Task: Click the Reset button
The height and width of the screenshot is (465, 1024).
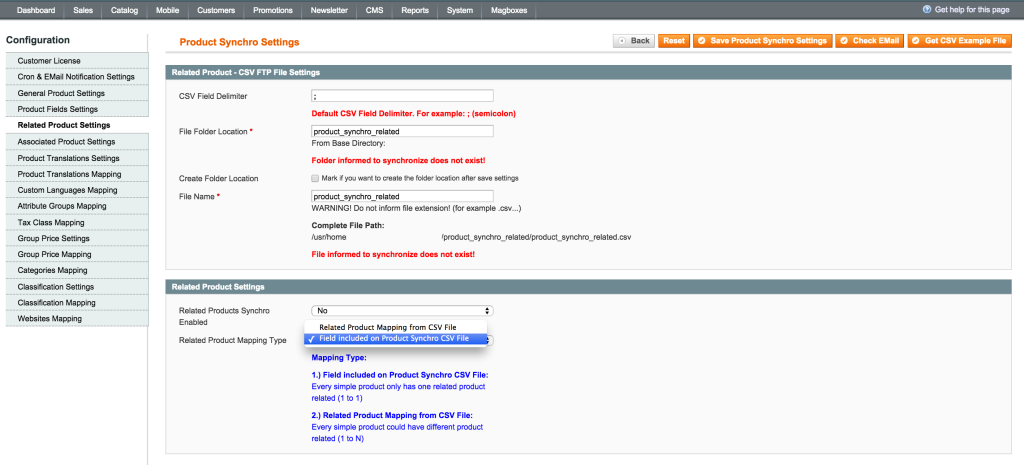Action: tap(674, 41)
